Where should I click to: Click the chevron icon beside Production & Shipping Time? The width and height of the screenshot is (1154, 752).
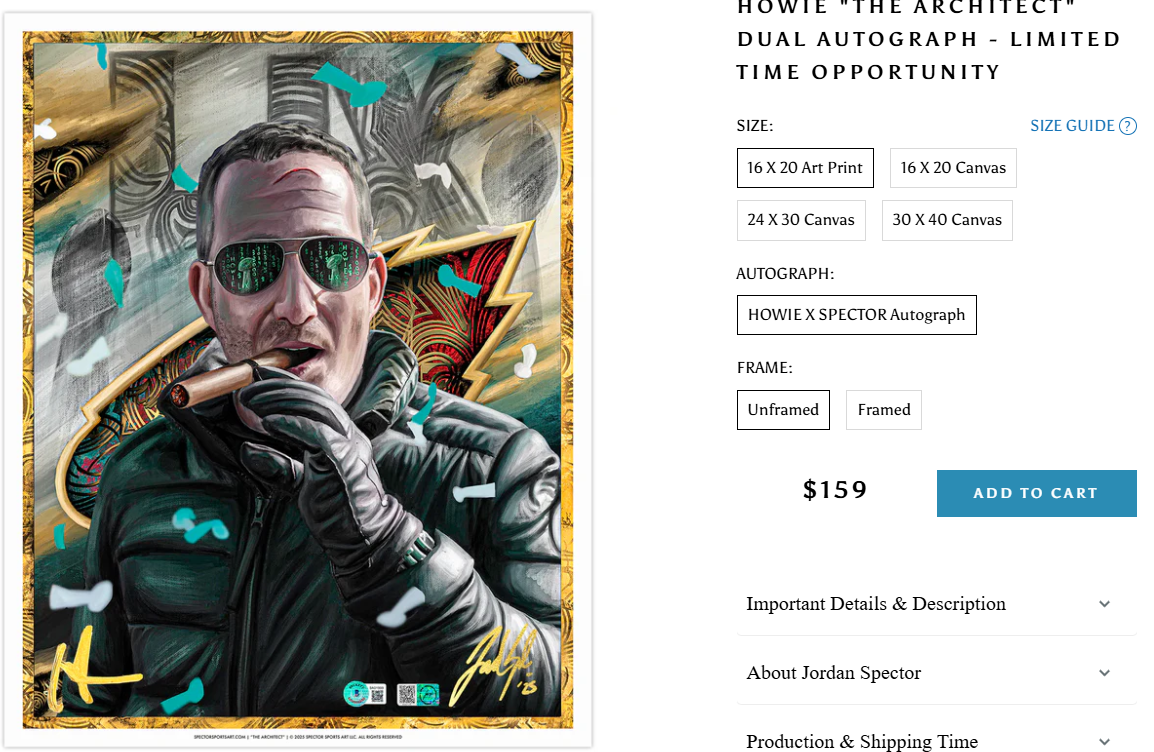1104,742
